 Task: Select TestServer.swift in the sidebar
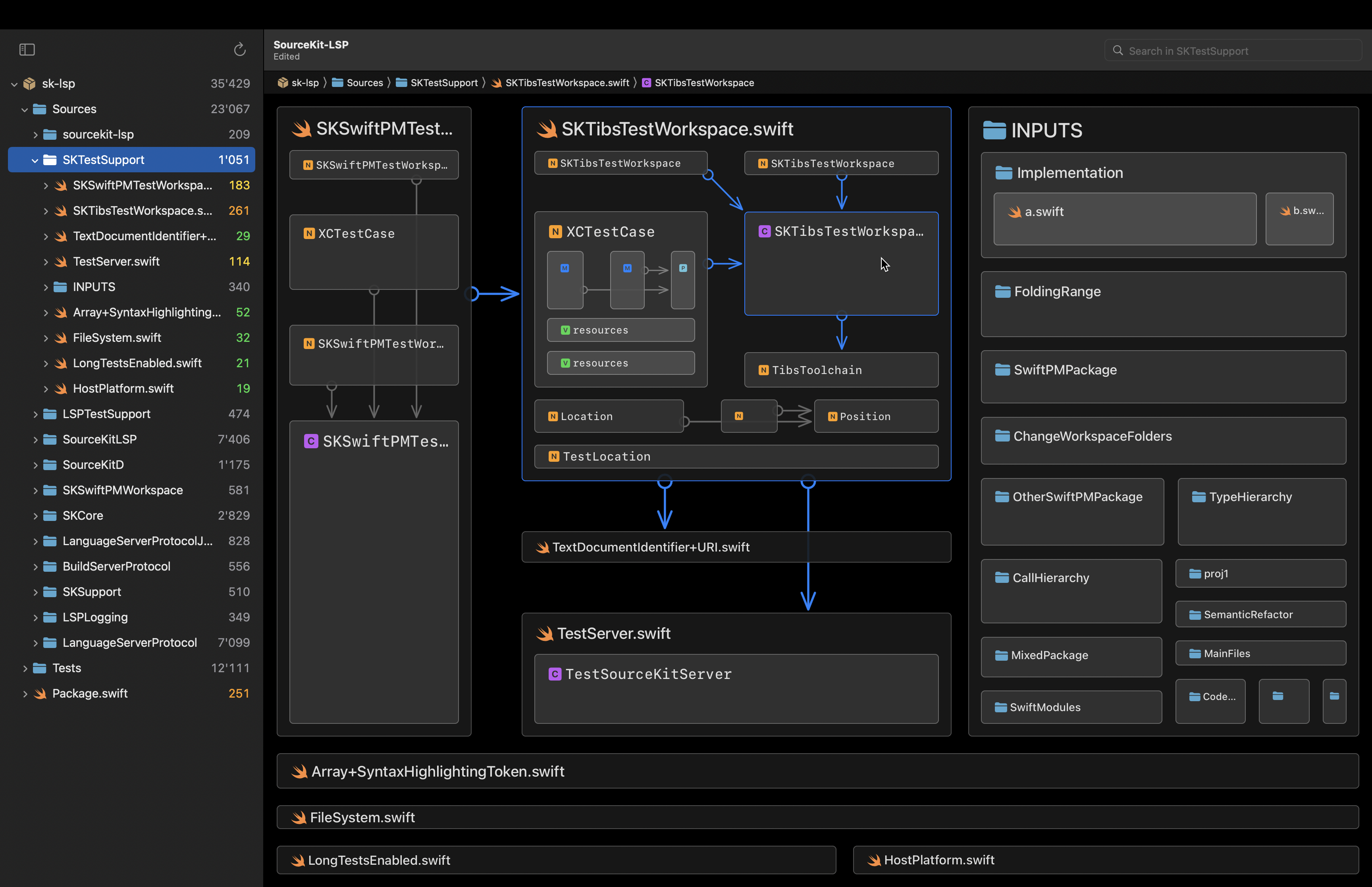(x=131, y=262)
